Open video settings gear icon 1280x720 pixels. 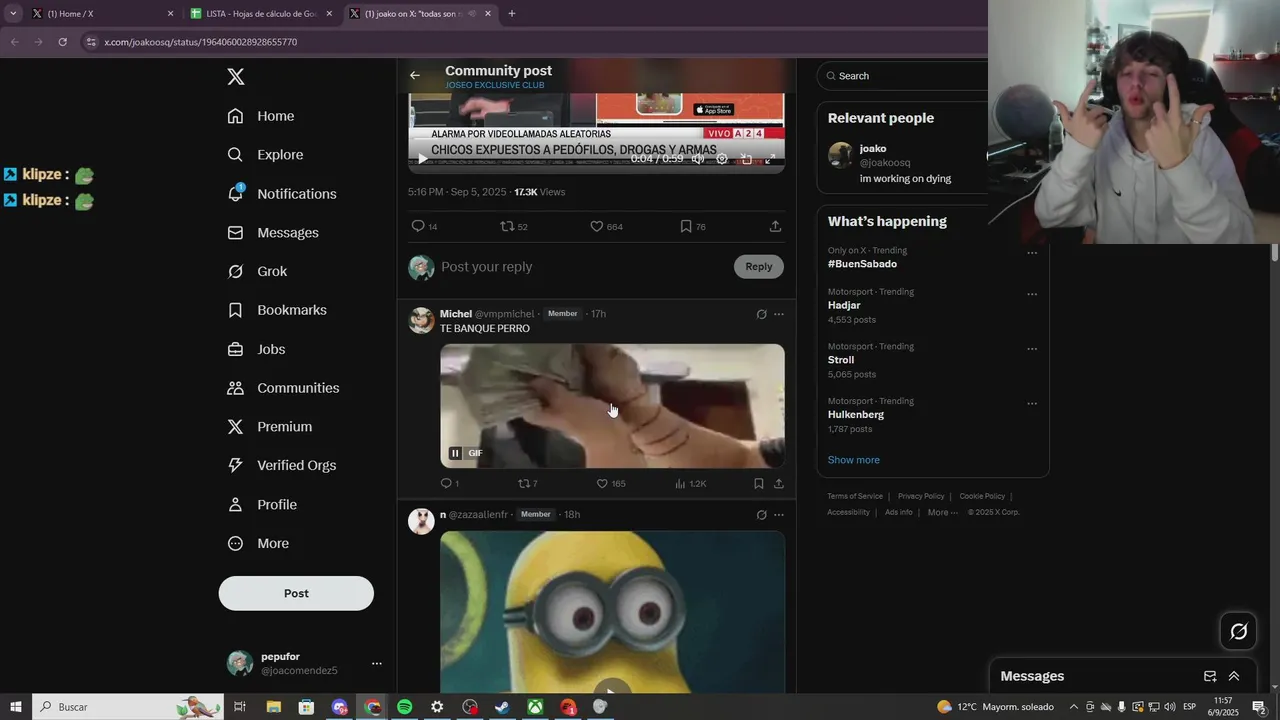722,159
